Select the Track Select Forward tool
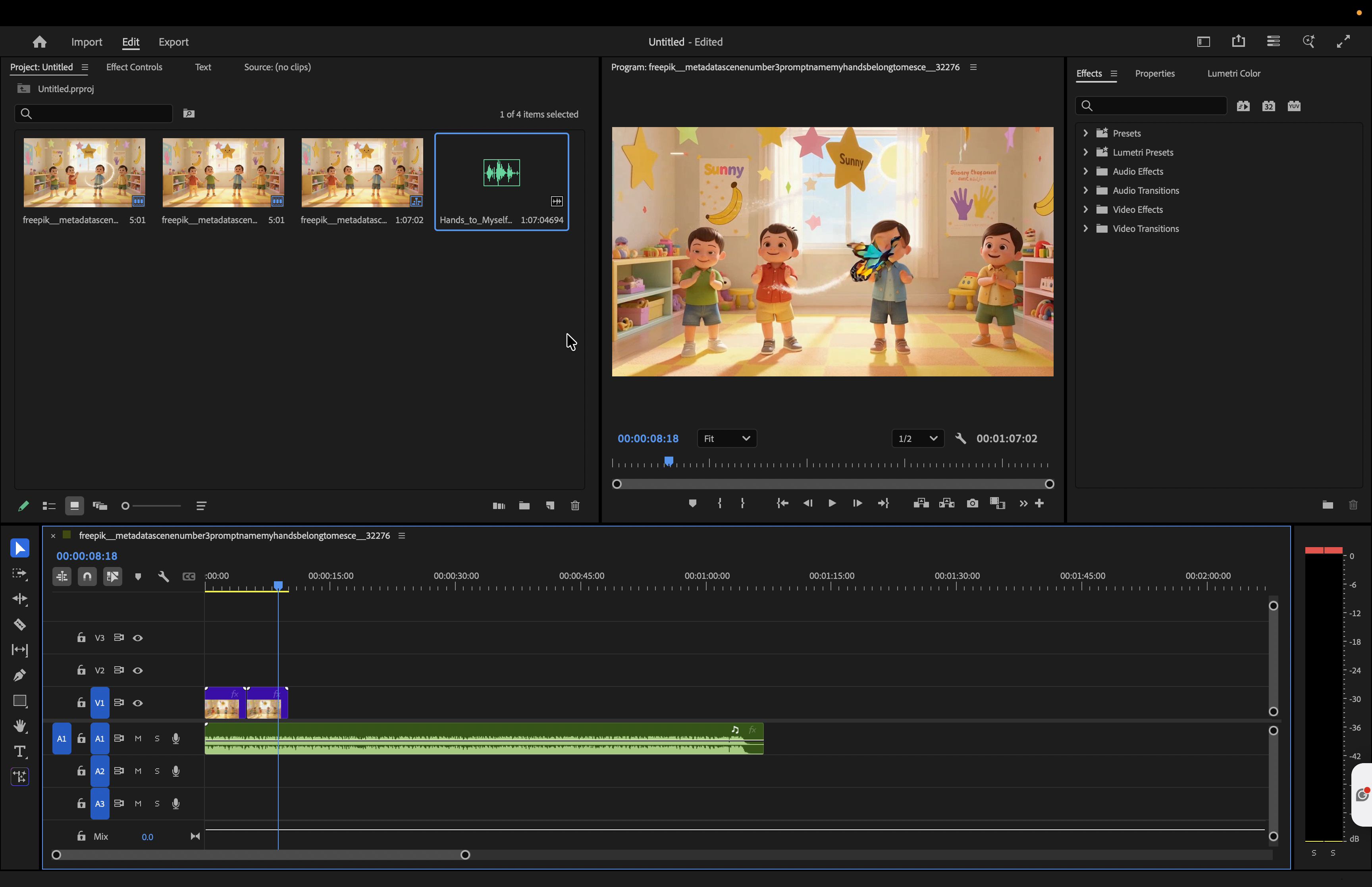 click(x=19, y=574)
